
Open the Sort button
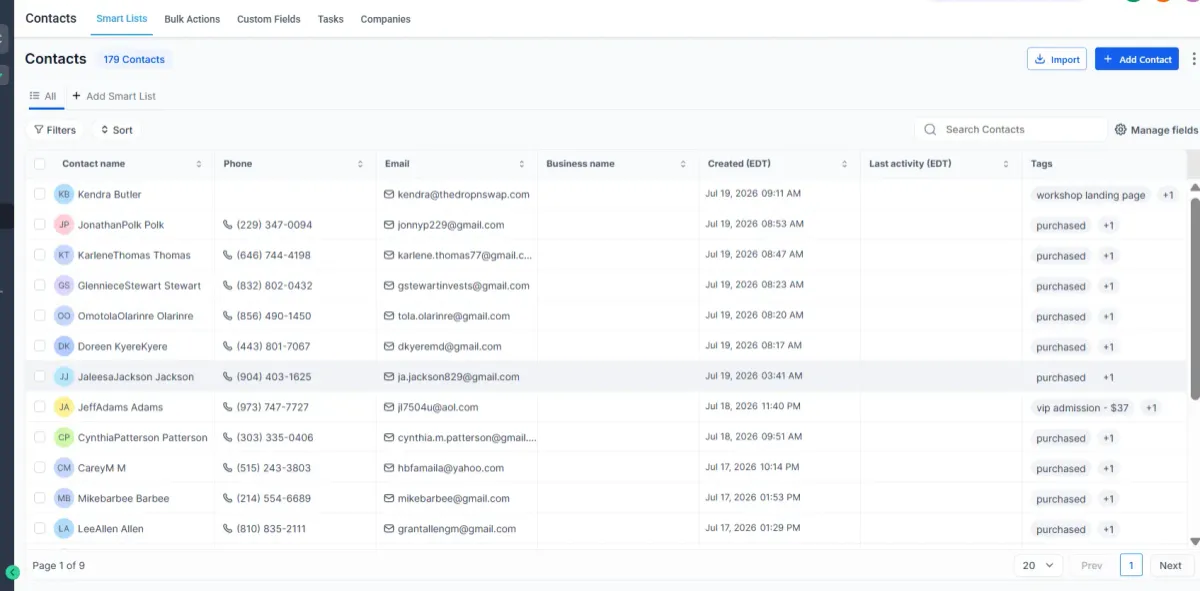117,130
